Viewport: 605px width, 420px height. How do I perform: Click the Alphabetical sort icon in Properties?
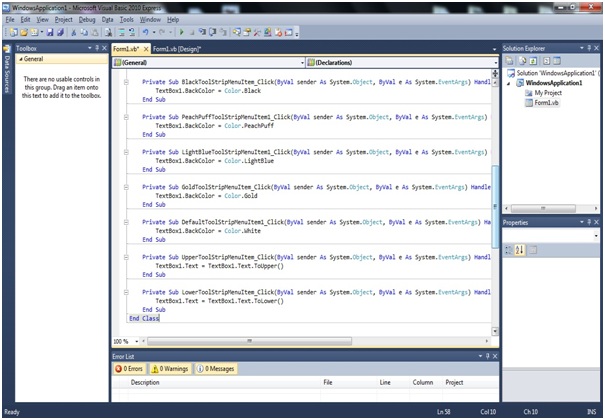click(519, 250)
